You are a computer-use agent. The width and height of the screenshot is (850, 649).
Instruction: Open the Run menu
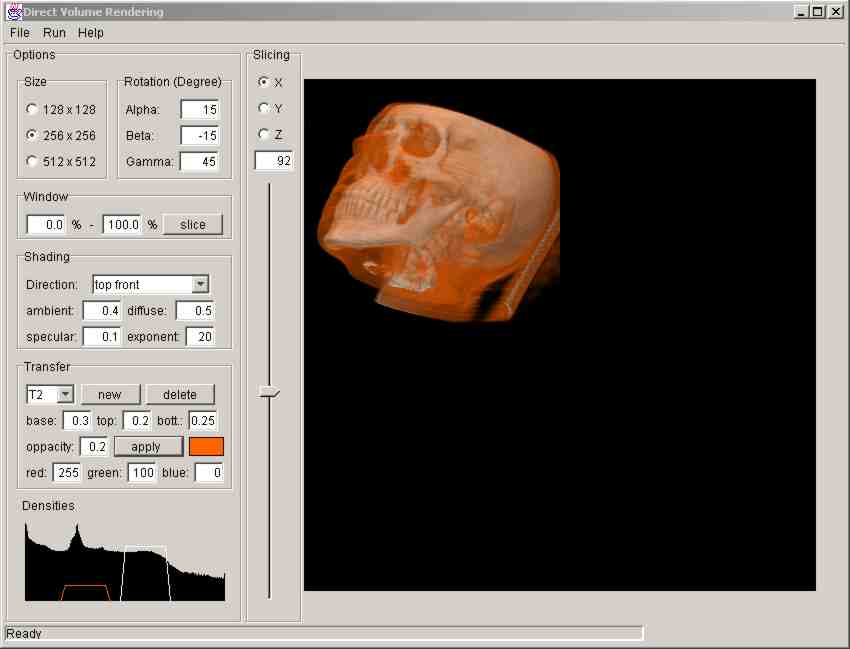point(54,33)
